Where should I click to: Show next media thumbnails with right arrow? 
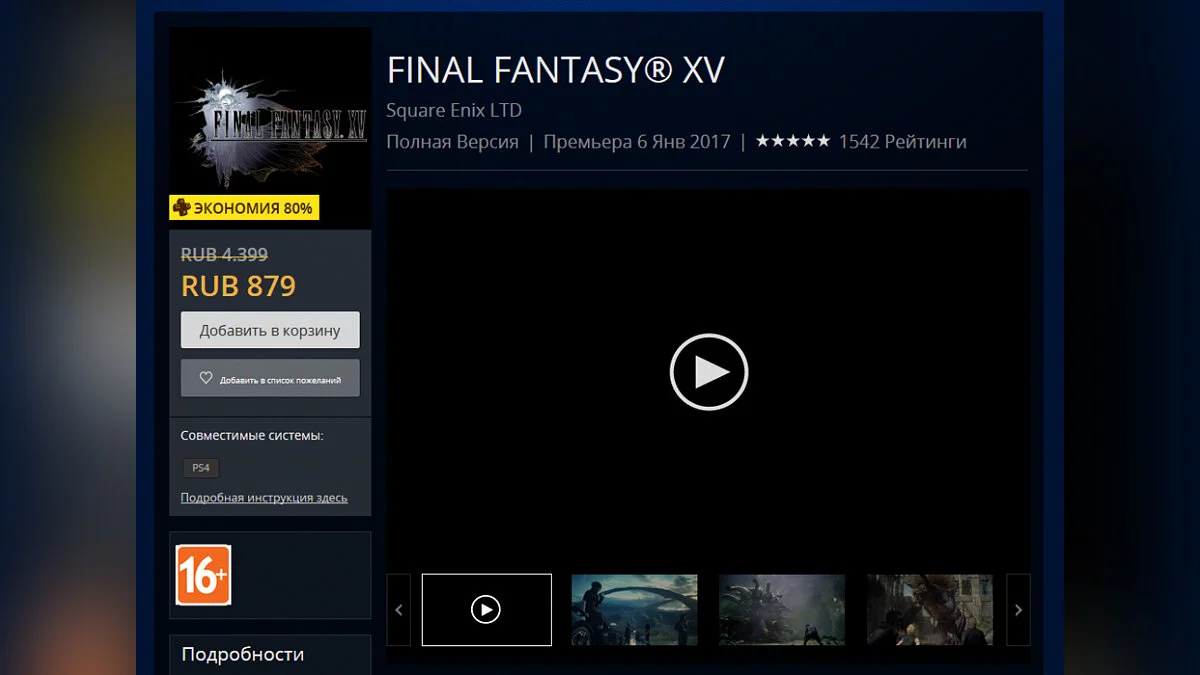(1018, 609)
